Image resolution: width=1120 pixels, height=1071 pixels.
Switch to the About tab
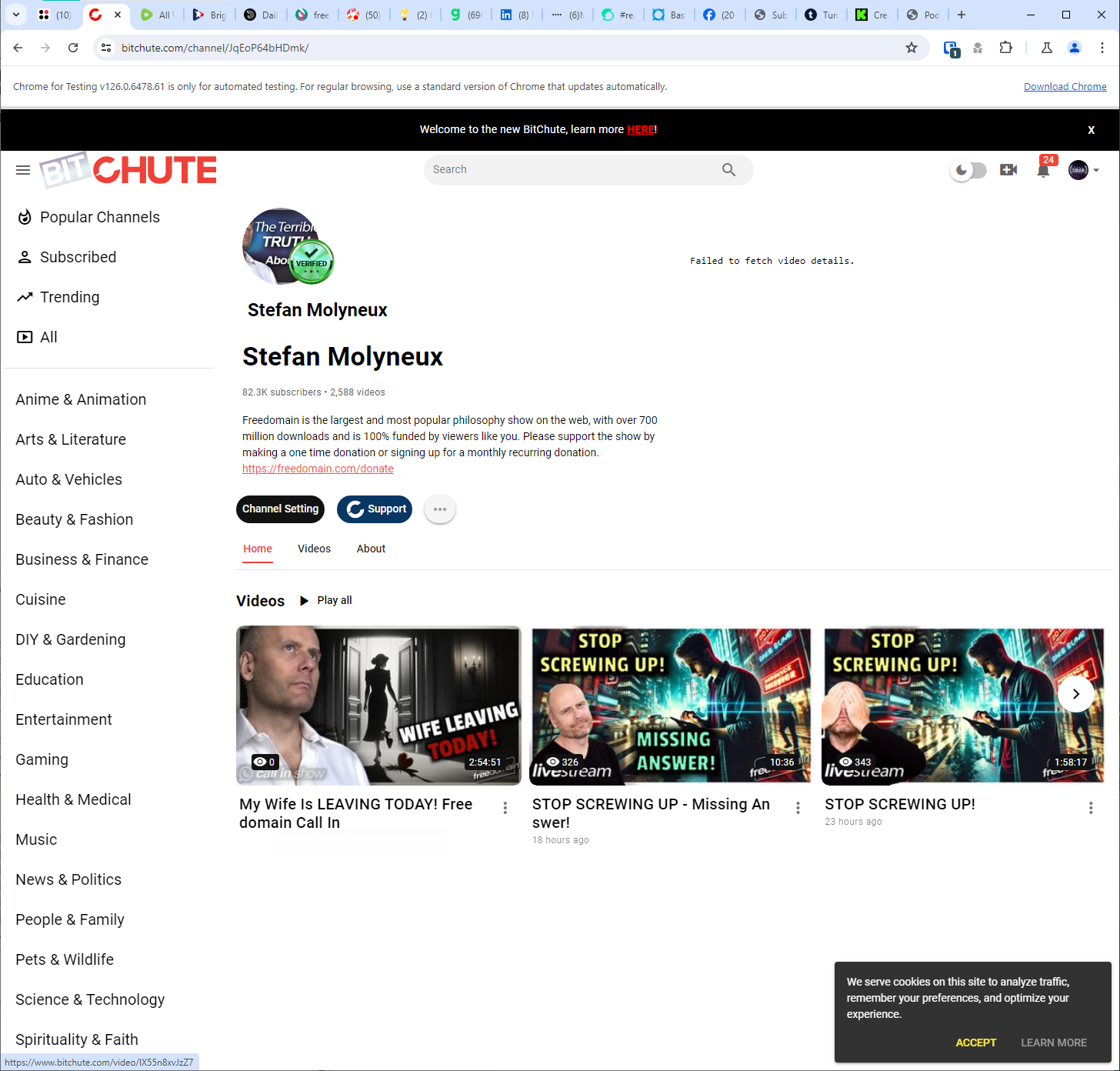pyautogui.click(x=371, y=549)
